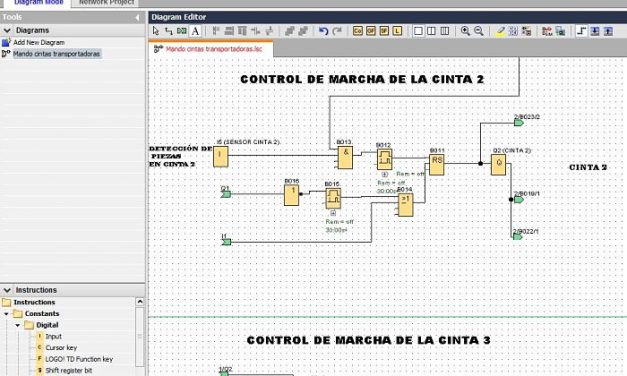Select the Instructions root folder
The height and width of the screenshot is (376, 627).
[34, 302]
